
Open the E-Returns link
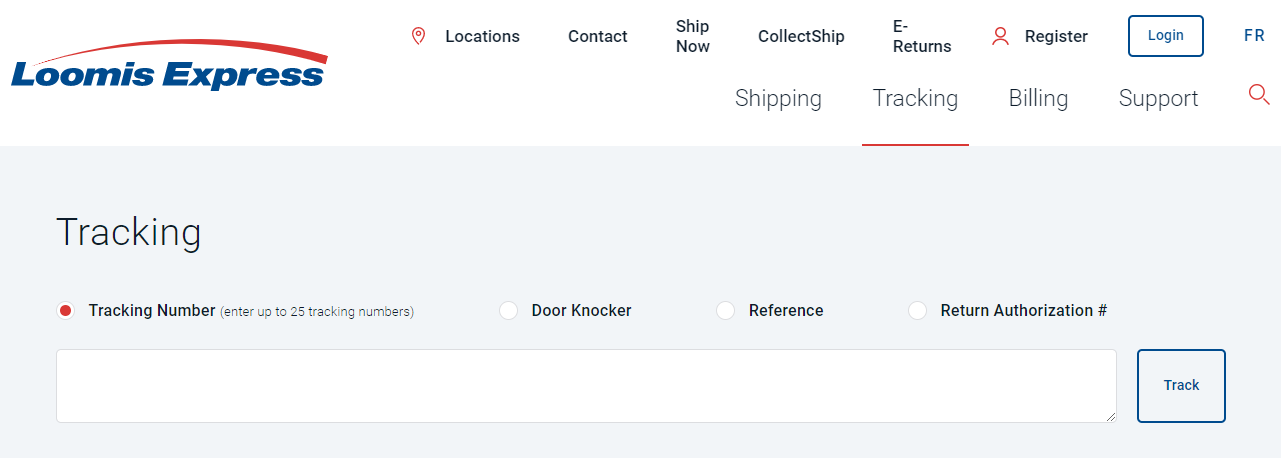(922, 36)
